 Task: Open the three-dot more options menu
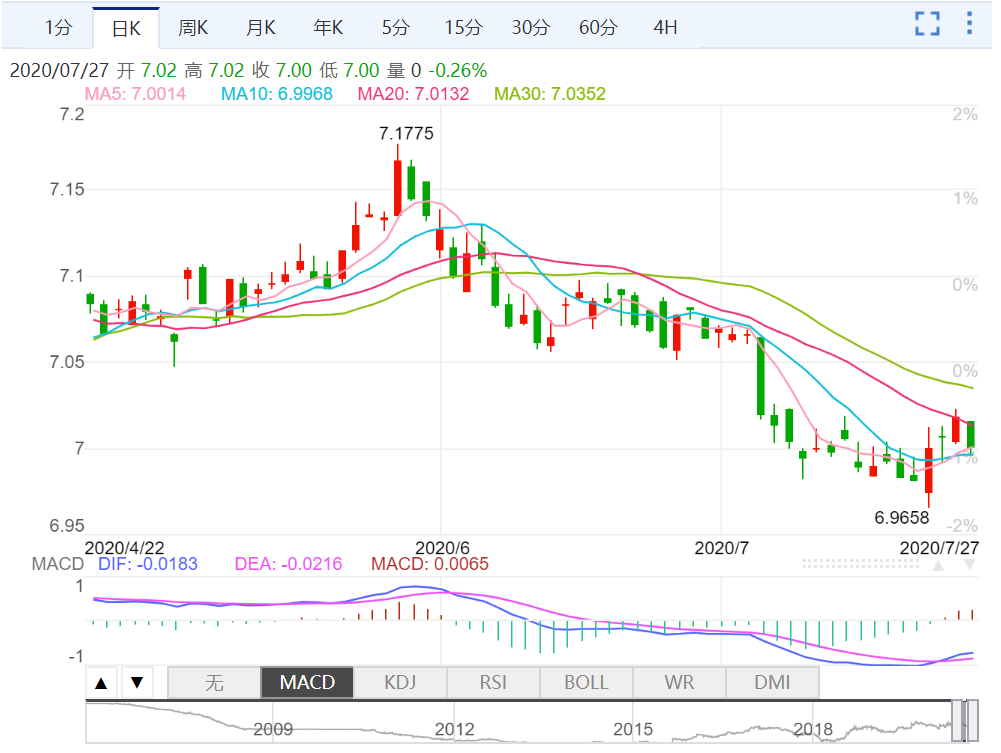click(967, 25)
